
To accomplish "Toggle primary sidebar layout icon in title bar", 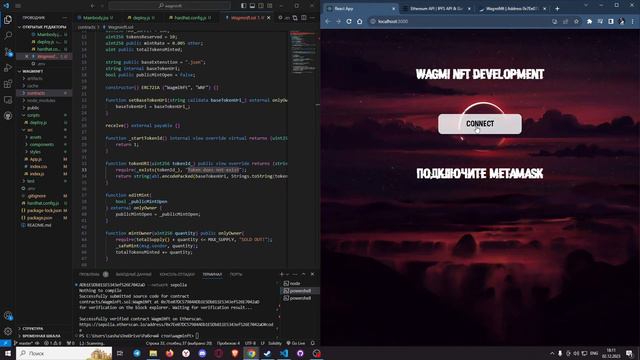I will point(244,6).
